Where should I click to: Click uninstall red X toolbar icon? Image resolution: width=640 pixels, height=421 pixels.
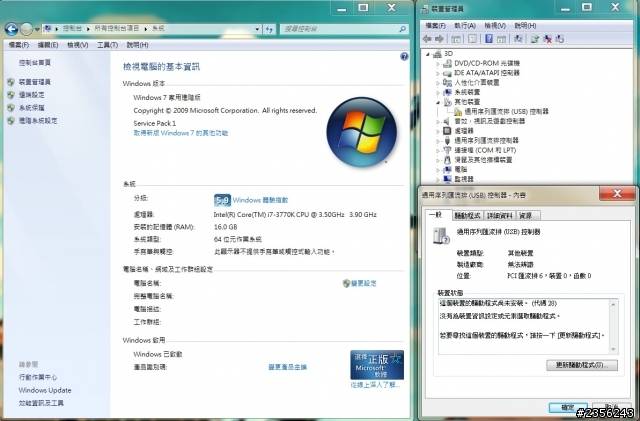(547, 39)
